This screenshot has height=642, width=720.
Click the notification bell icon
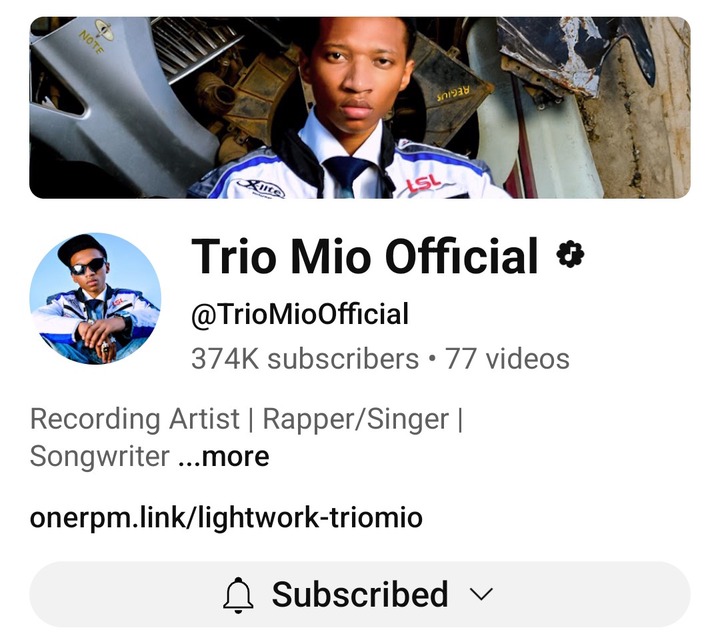[x=238, y=595]
